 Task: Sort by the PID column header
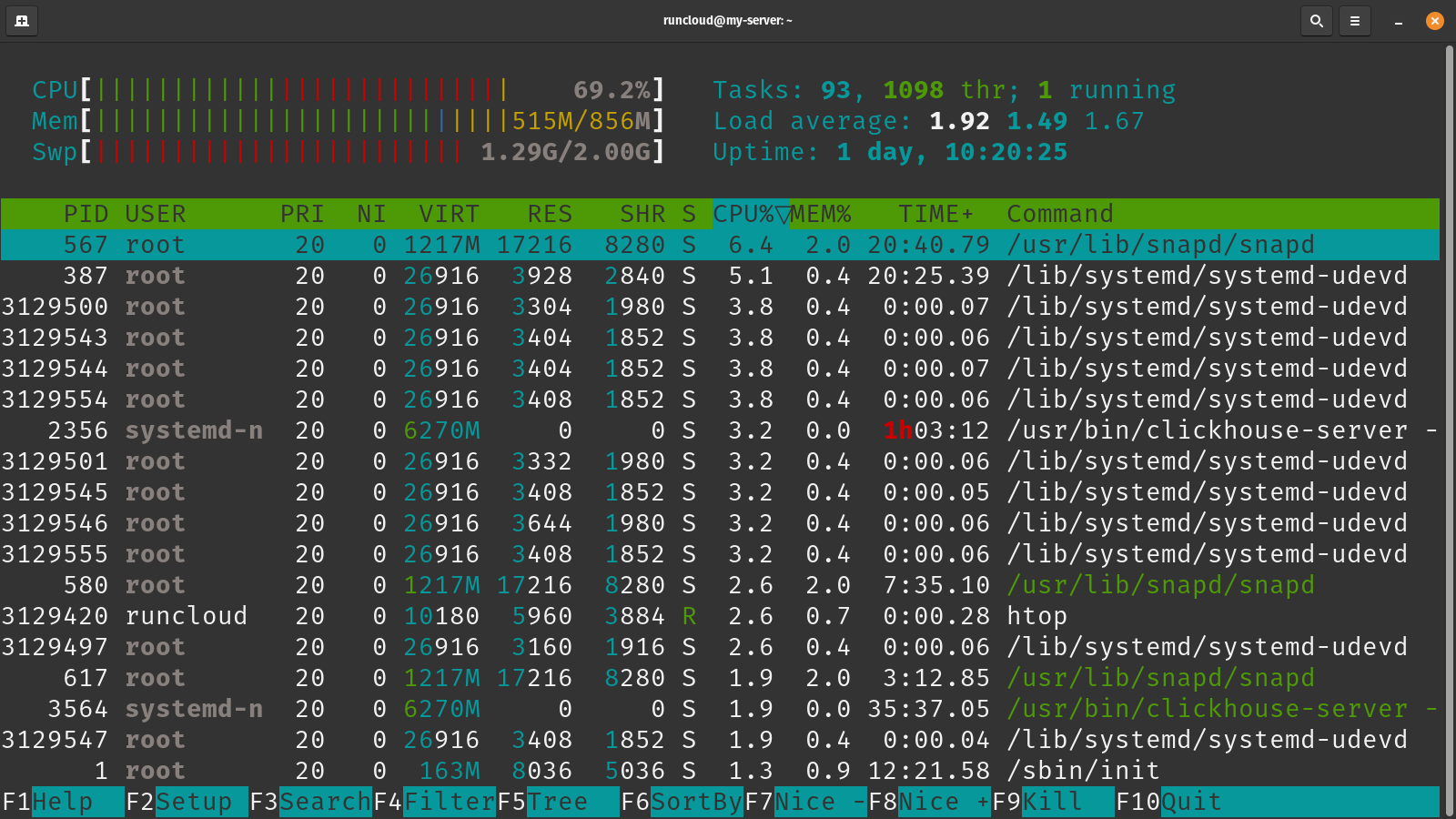(x=86, y=214)
